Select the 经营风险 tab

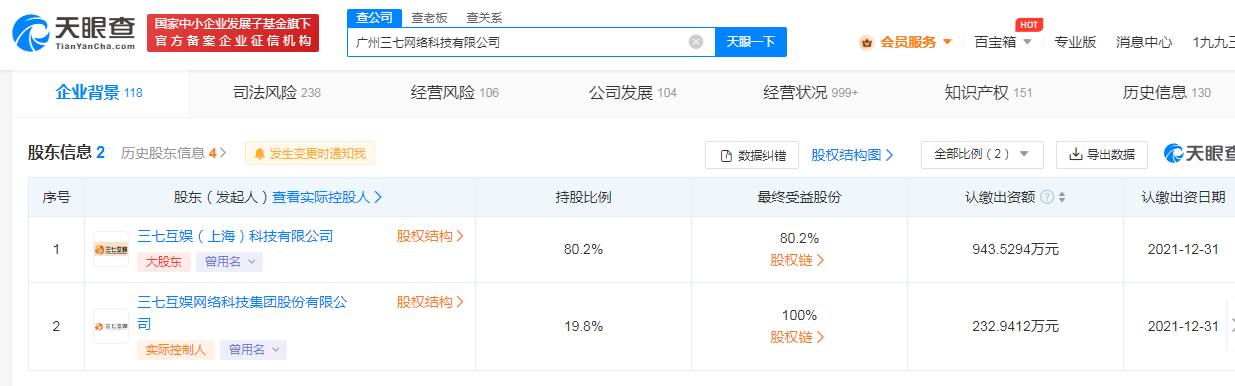pyautogui.click(x=455, y=93)
